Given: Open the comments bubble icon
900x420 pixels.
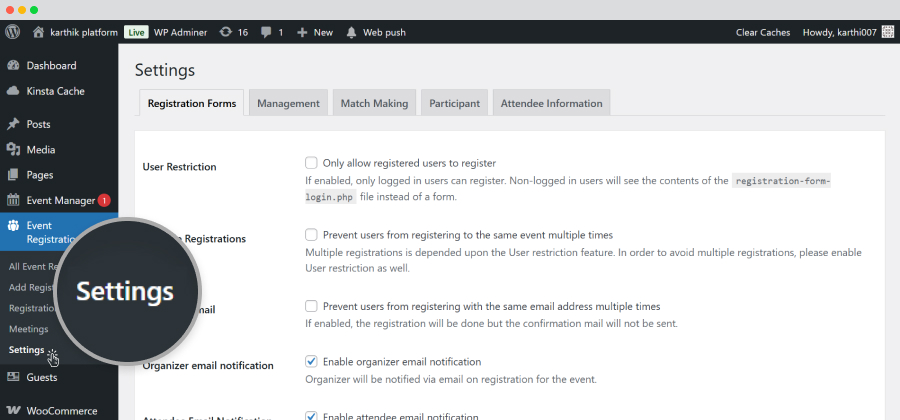Looking at the screenshot, I should pos(266,33).
